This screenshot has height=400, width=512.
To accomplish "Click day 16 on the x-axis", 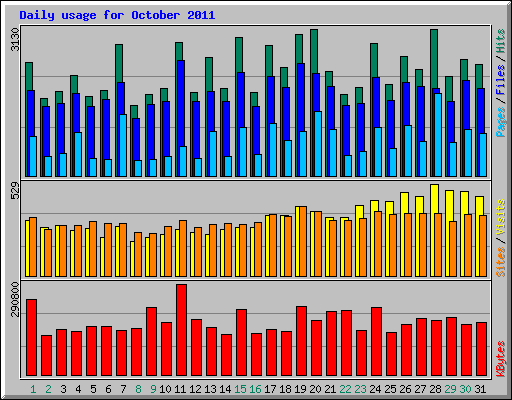I will 255,389.
